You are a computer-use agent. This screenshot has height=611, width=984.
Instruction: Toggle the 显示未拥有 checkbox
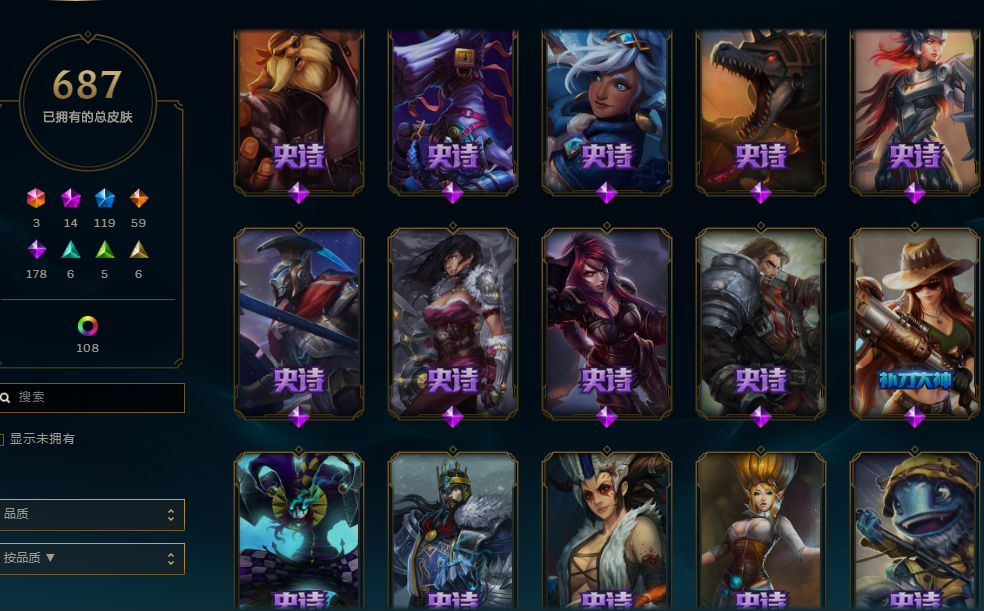(x=1, y=439)
